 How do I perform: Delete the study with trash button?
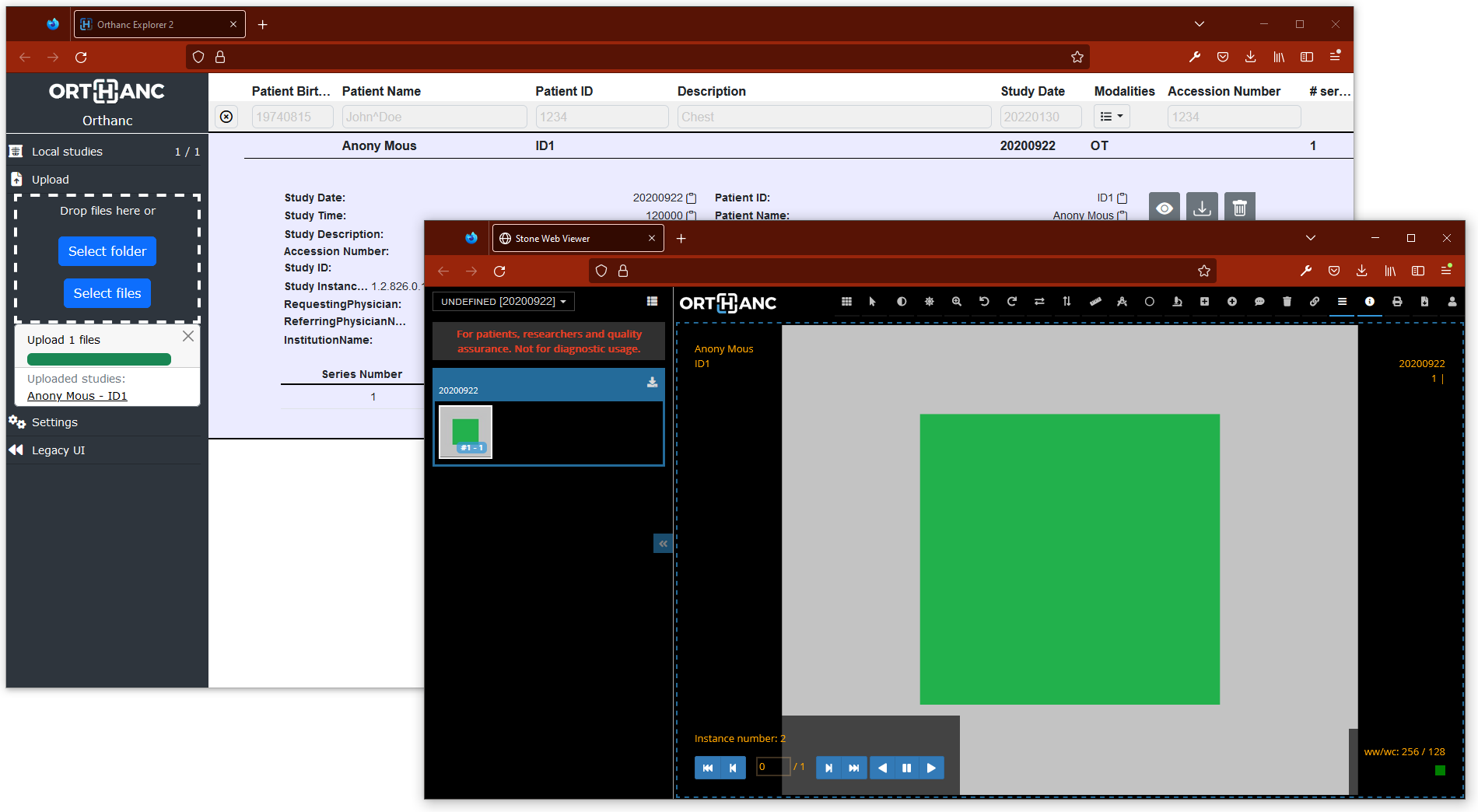point(1240,208)
